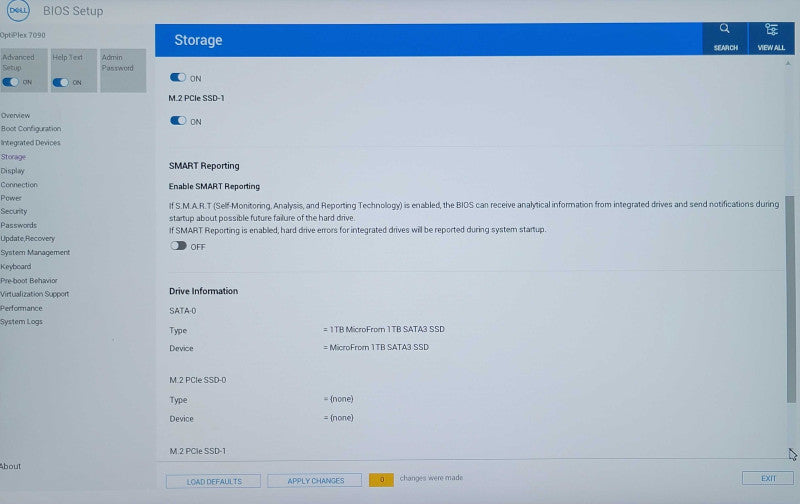Open System Management section
This screenshot has height=504, width=800.
pyautogui.click(x=35, y=253)
